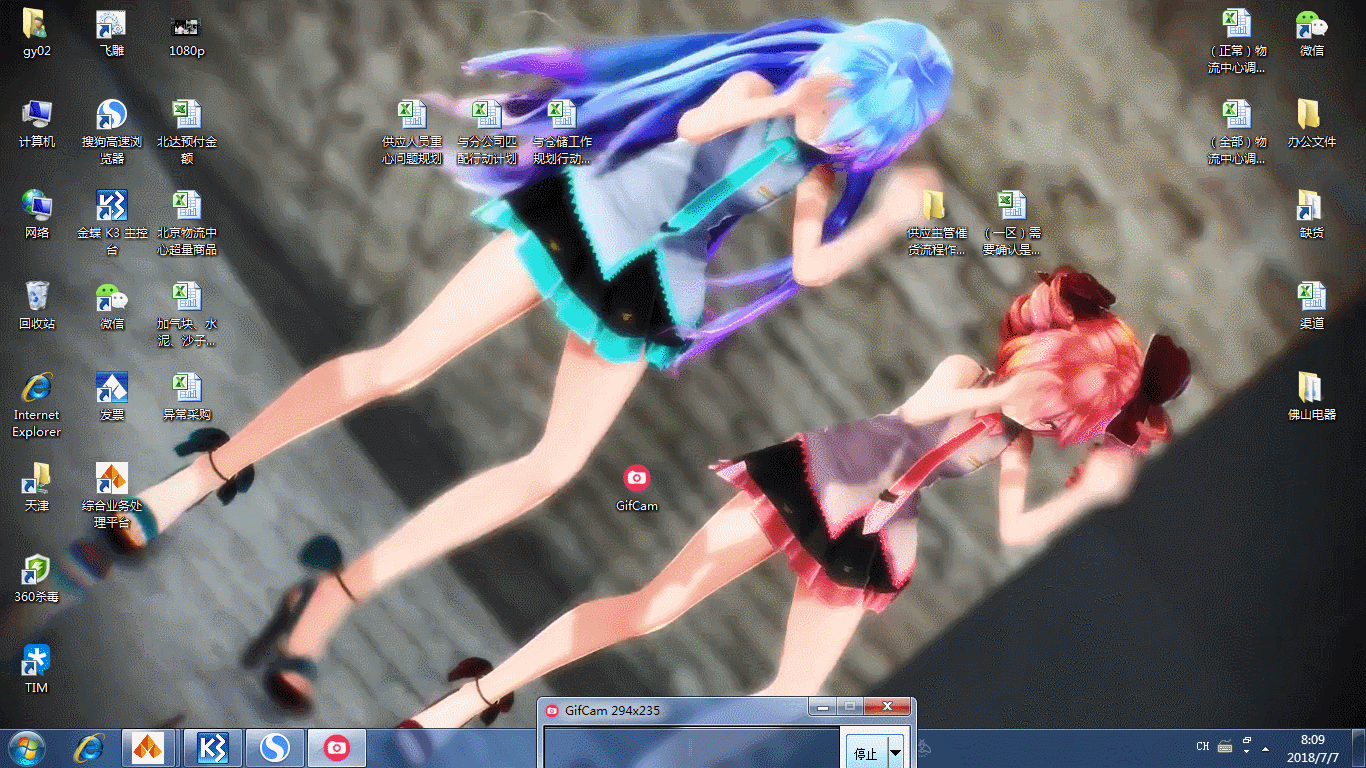Expand the dropdown arrow beside 停止

(x=895, y=753)
